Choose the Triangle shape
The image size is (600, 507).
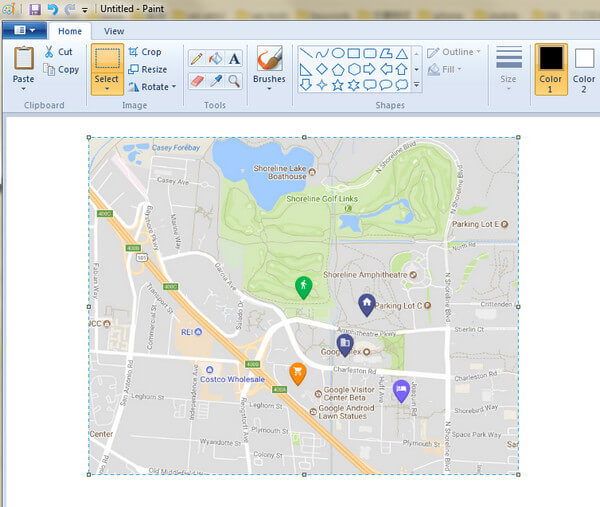pos(401,53)
